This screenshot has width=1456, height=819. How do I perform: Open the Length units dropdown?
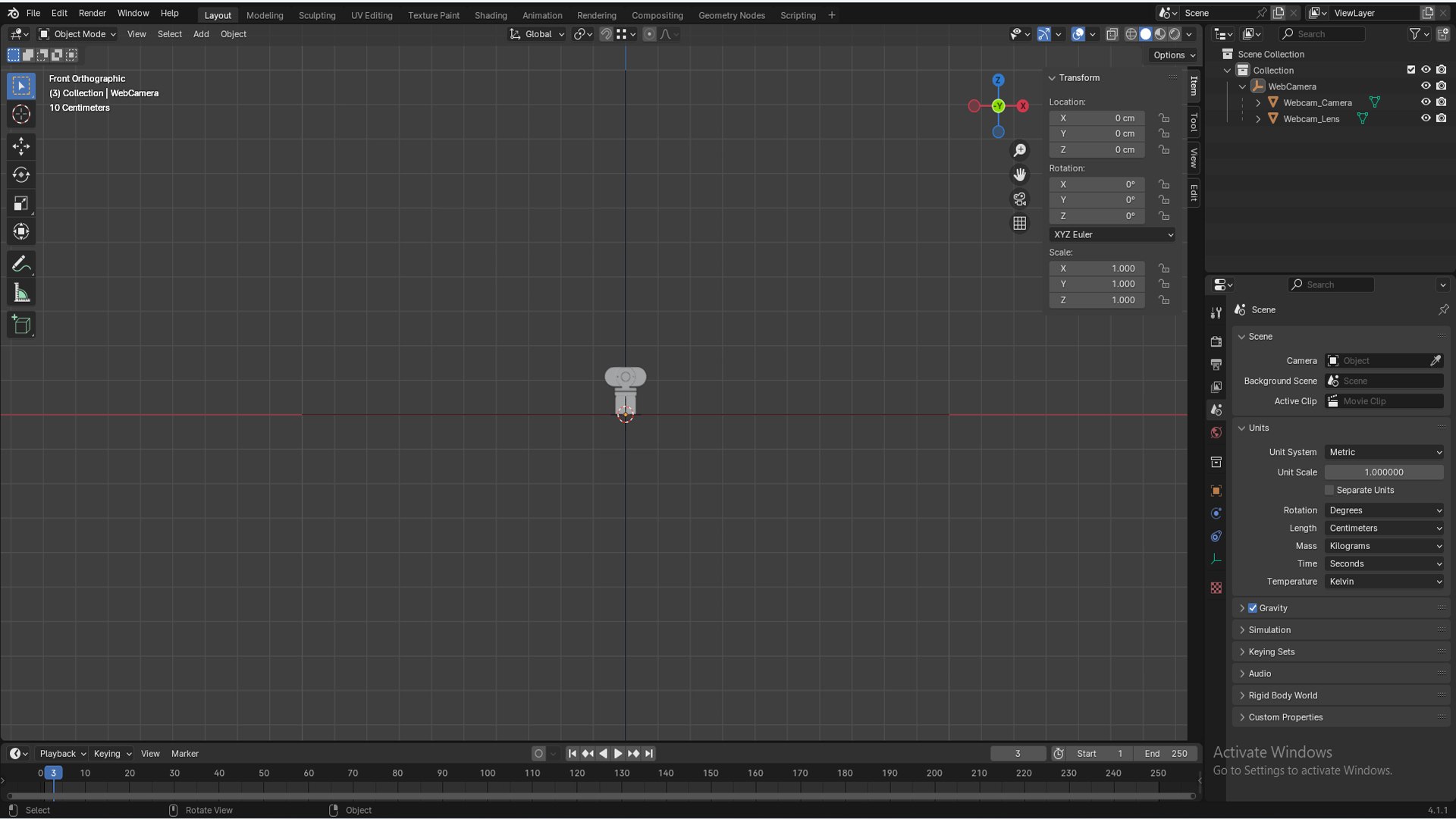coord(1384,529)
